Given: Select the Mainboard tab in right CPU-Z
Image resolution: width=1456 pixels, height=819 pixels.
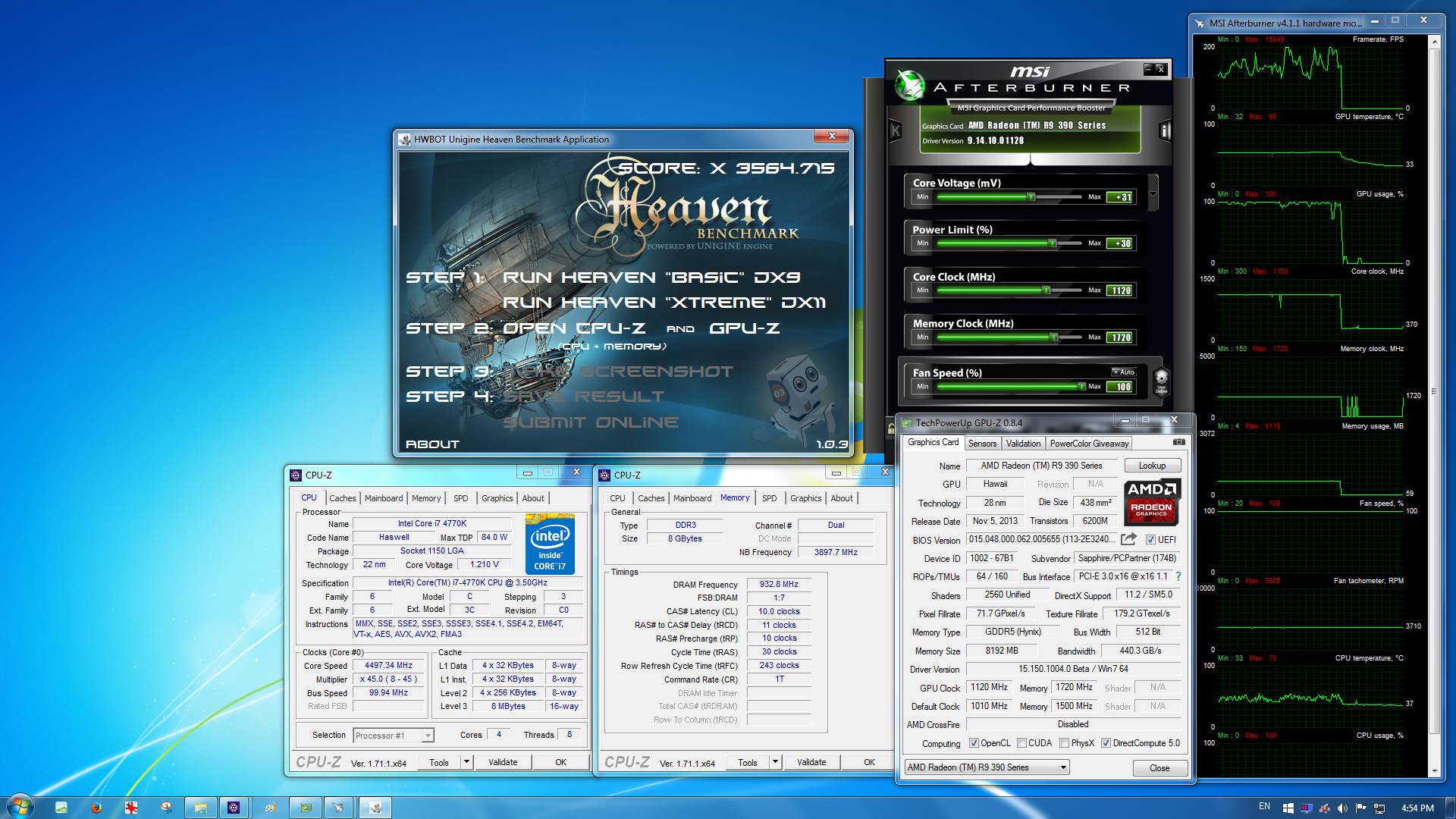Looking at the screenshot, I should coord(692,498).
